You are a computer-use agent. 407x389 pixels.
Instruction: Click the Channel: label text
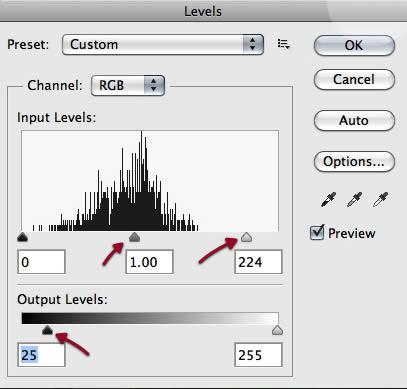[55, 85]
